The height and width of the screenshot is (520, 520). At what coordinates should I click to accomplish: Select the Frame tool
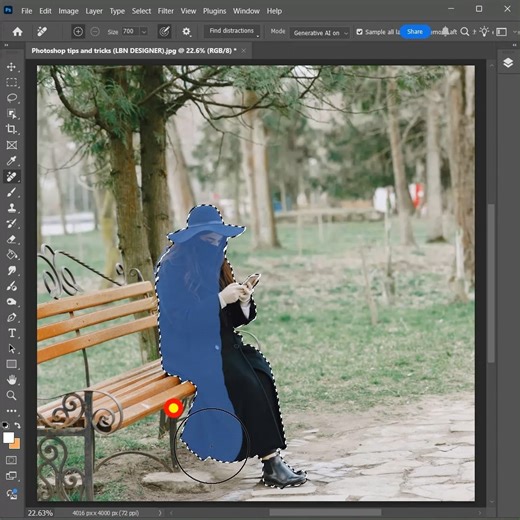[x=11, y=145]
